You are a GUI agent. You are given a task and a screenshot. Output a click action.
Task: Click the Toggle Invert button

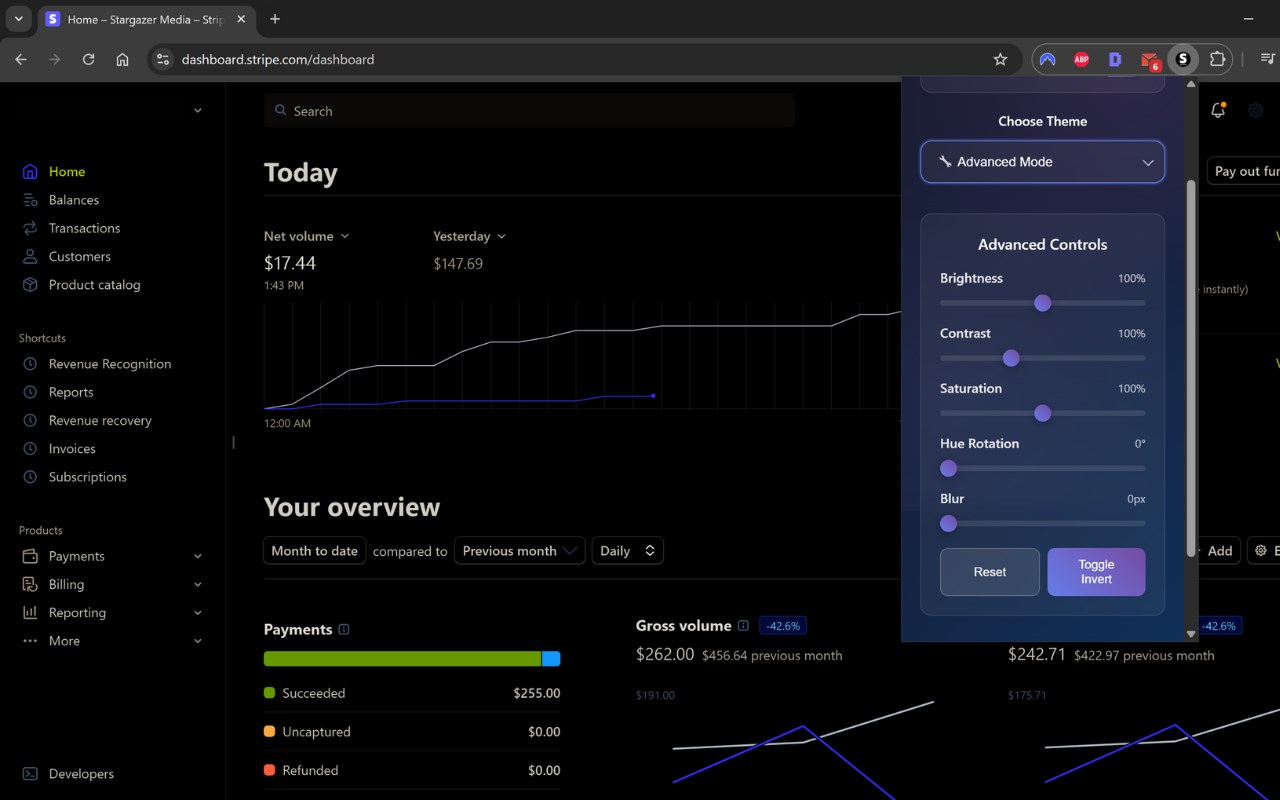(x=1096, y=572)
